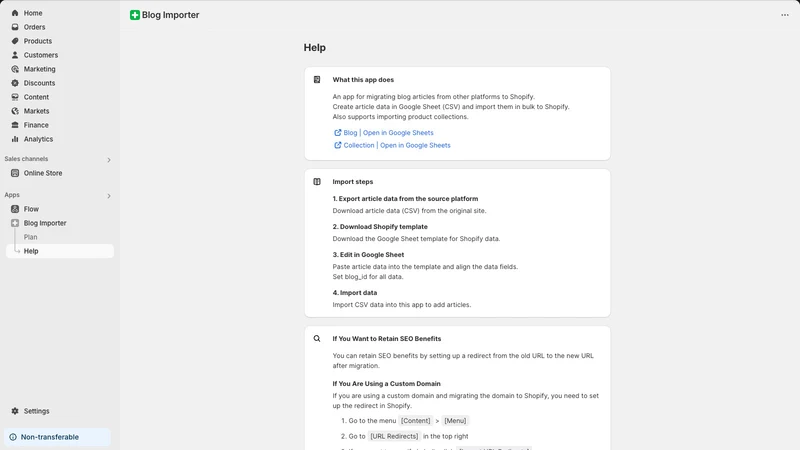This screenshot has width=800, height=450.
Task: Click the Blog Importer sidebar app icon
Action: click(x=15, y=223)
